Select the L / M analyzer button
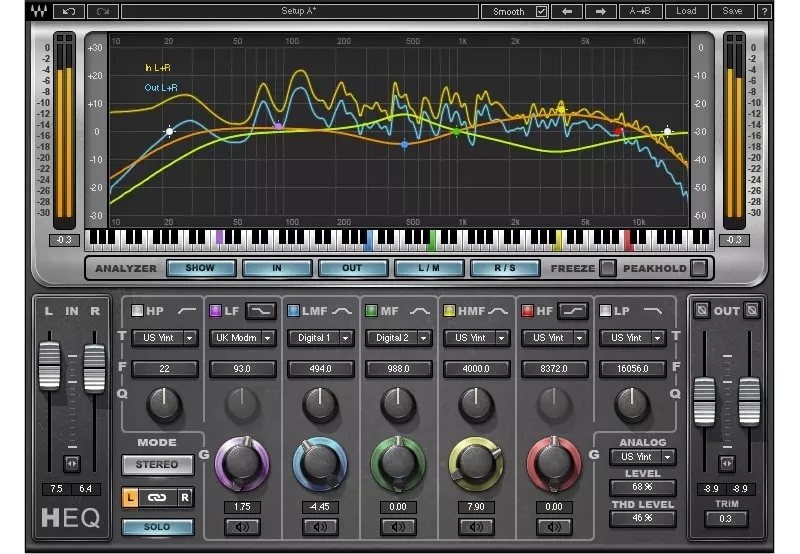The width and height of the screenshot is (800, 554). coord(429,268)
